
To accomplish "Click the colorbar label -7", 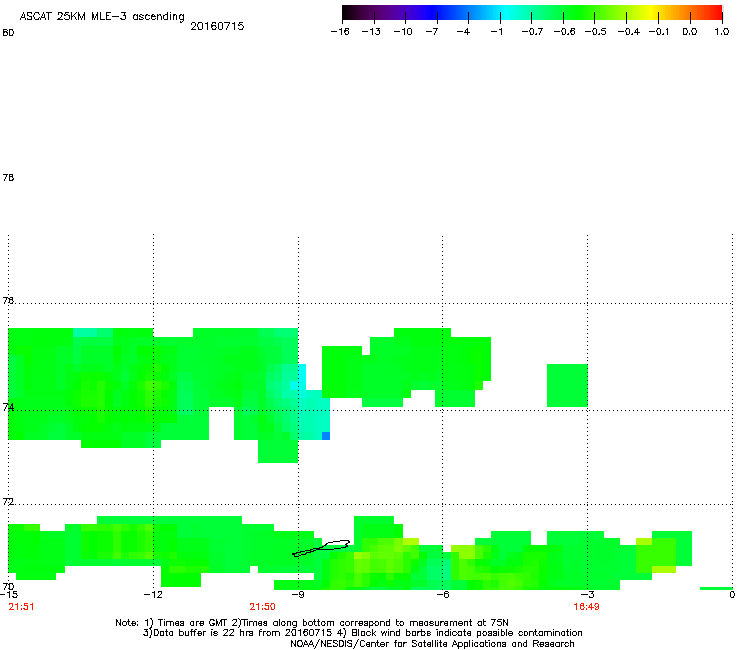I will click(x=431, y=32).
